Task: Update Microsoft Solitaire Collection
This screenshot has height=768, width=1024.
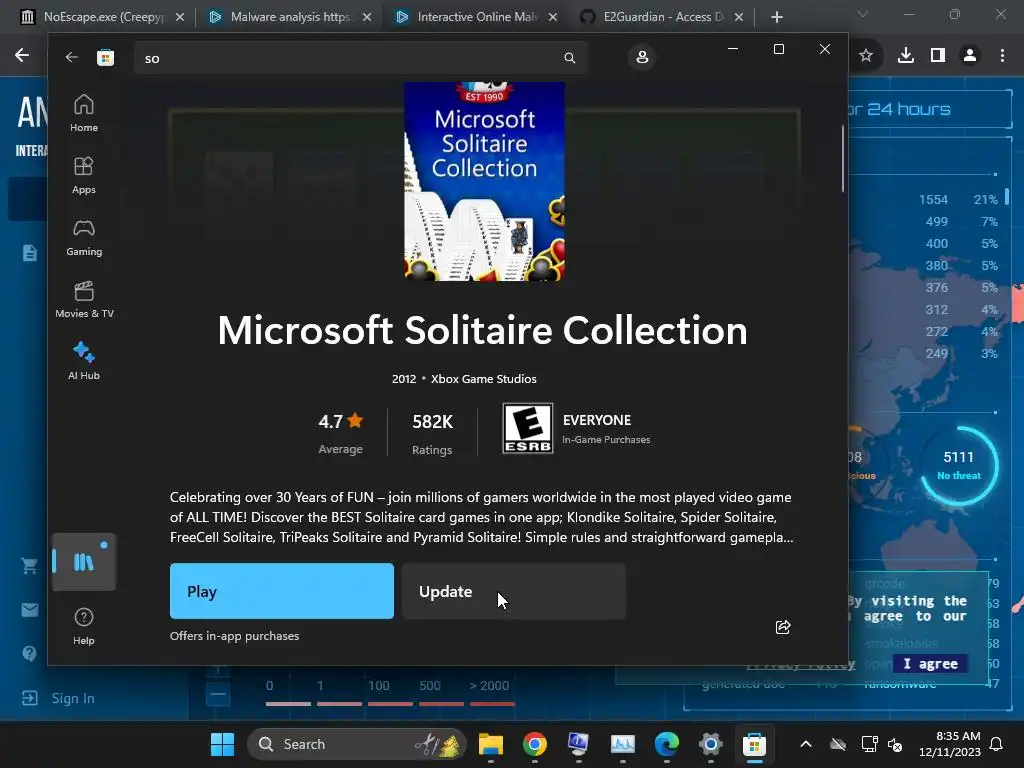Action: click(x=513, y=591)
